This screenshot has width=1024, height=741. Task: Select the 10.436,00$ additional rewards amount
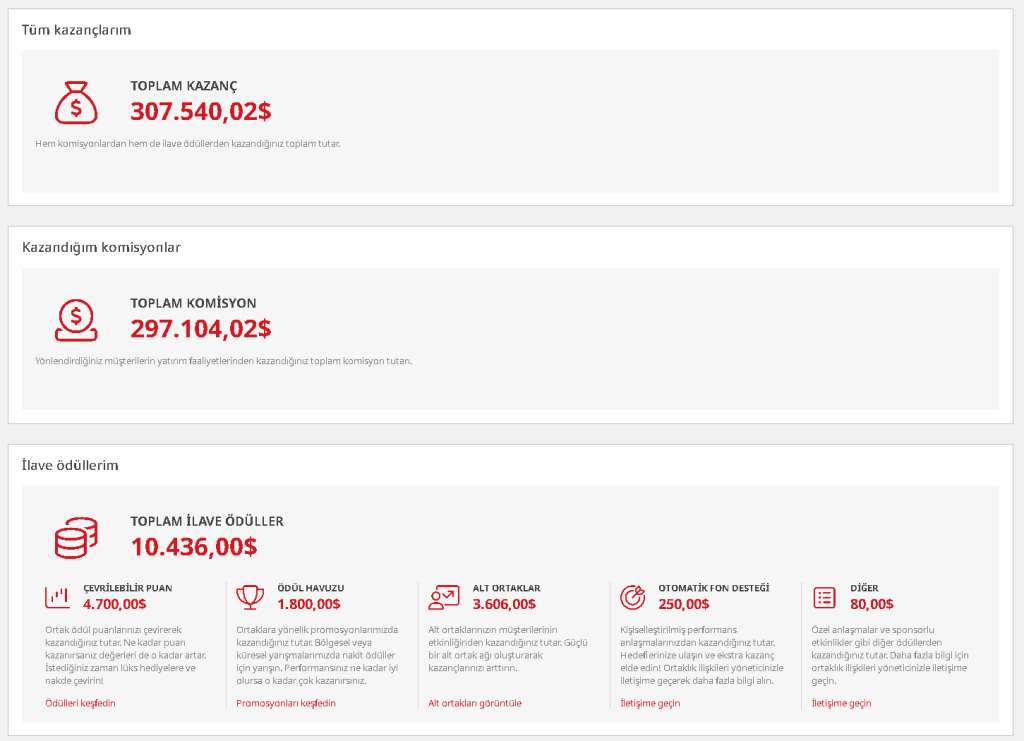[193, 547]
